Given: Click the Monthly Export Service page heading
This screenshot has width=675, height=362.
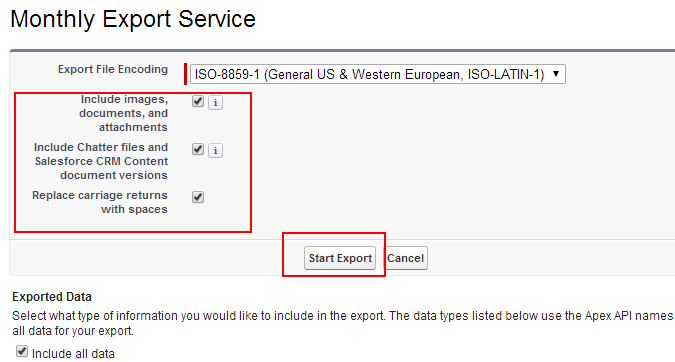Looking at the screenshot, I should click(133, 19).
